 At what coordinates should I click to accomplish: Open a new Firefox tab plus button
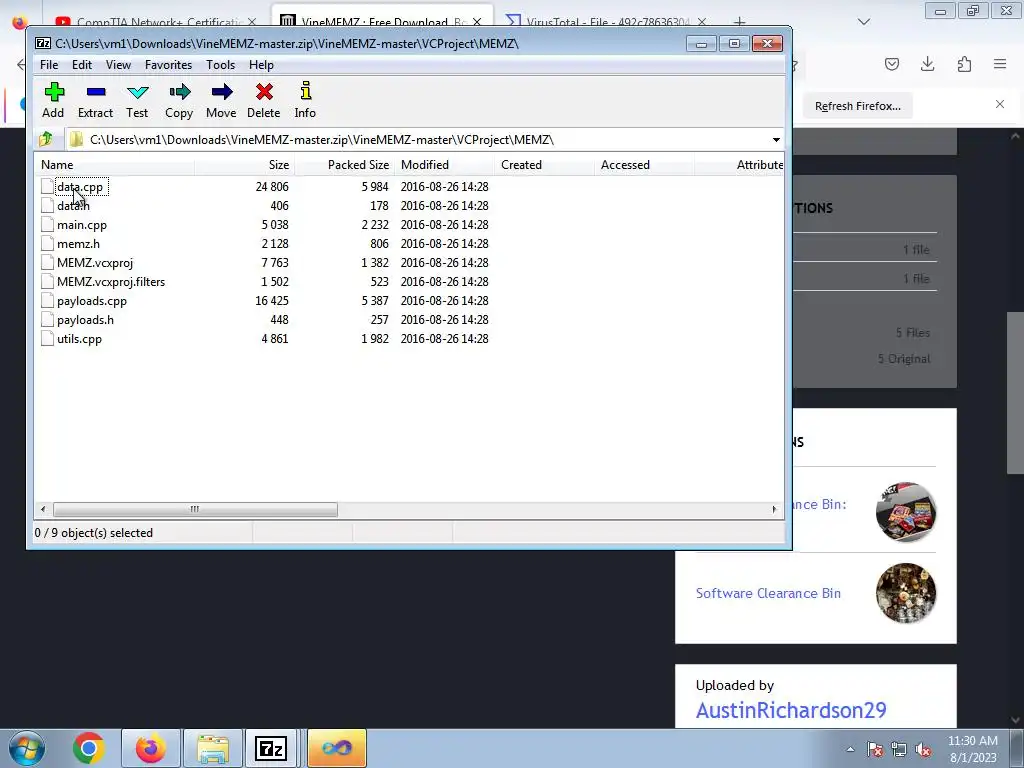(739, 22)
